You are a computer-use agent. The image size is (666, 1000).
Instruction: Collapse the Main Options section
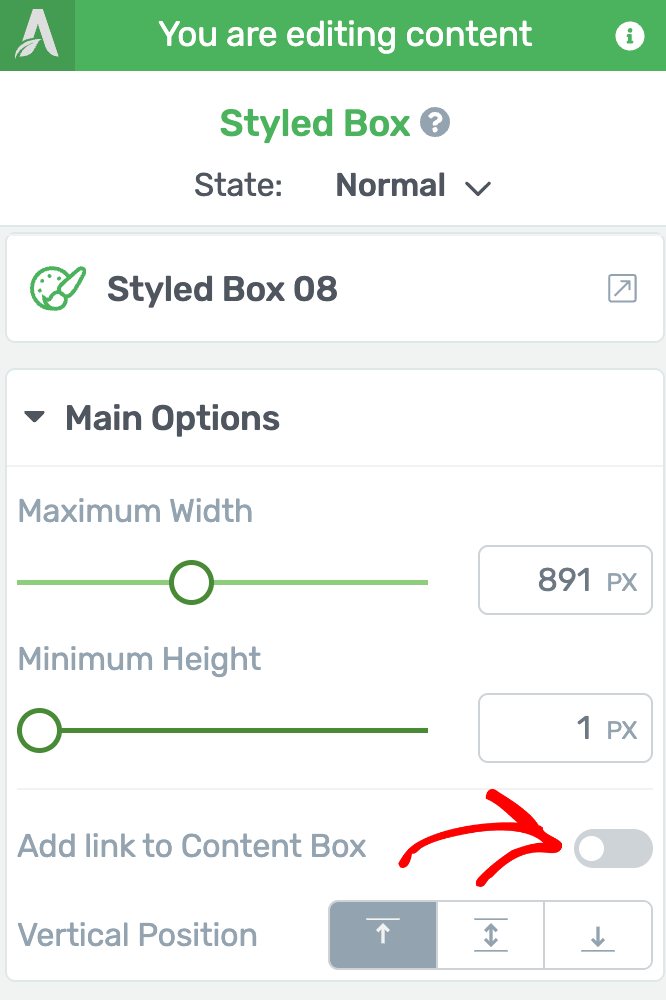click(x=34, y=417)
